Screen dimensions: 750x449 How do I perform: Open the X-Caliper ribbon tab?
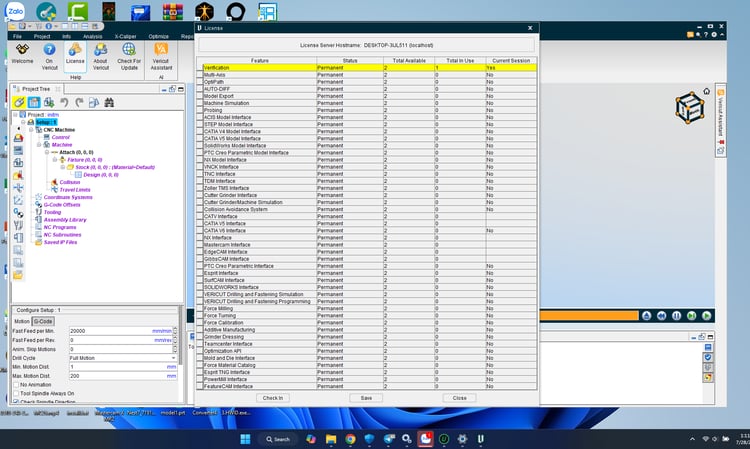[x=125, y=36]
